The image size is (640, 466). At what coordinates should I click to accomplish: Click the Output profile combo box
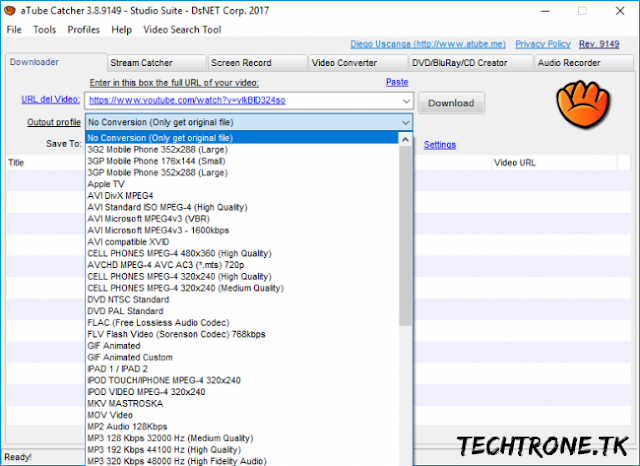click(x=249, y=122)
